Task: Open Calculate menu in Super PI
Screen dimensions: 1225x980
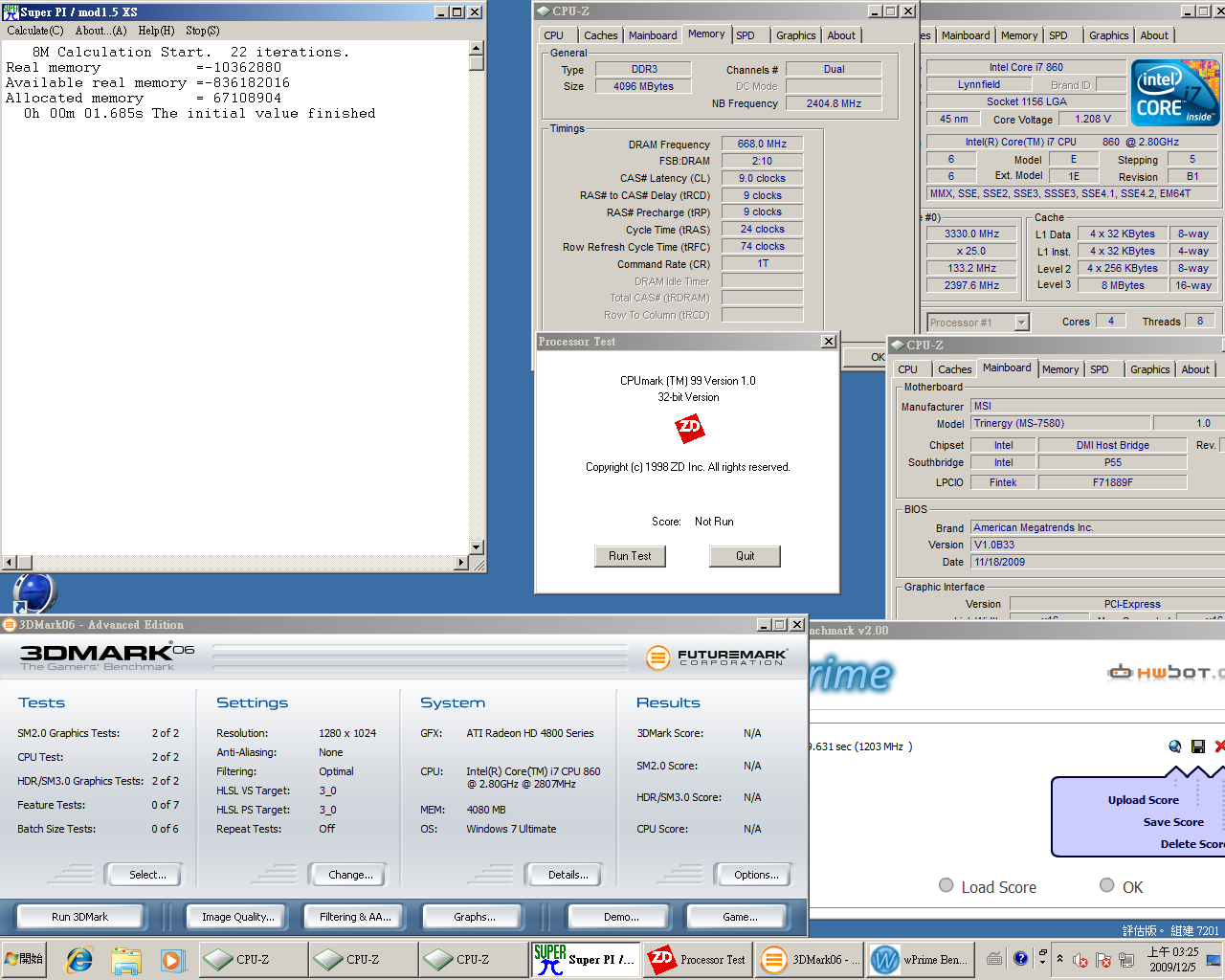Action: click(x=35, y=31)
